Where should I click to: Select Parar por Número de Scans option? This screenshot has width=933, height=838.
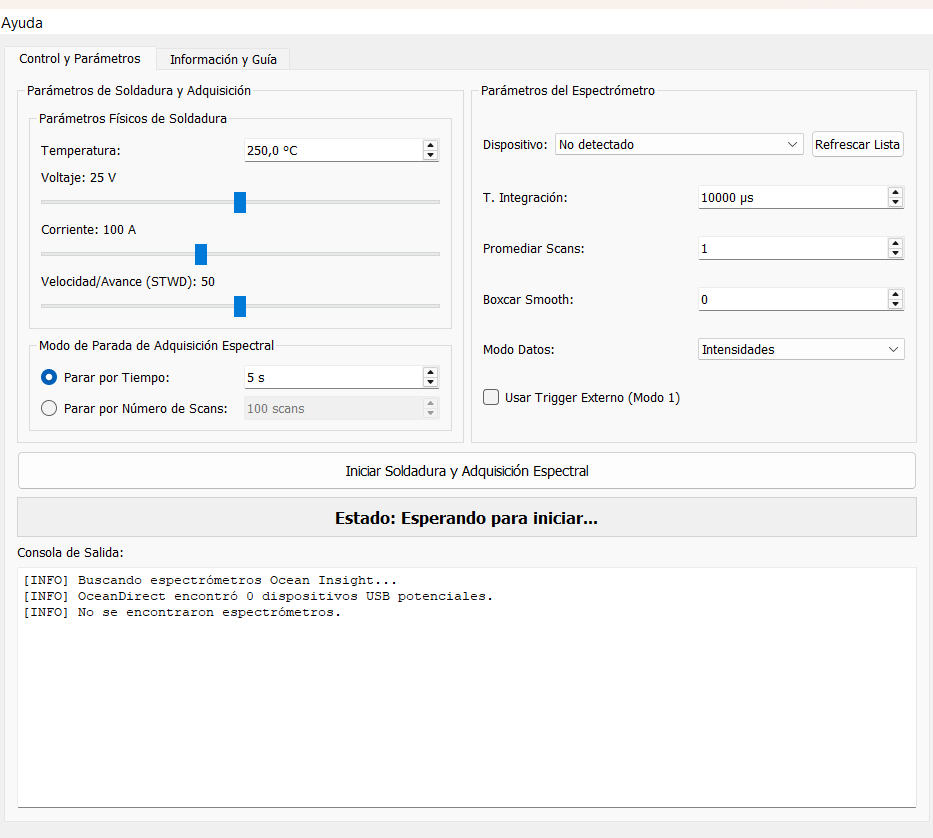click(x=49, y=408)
